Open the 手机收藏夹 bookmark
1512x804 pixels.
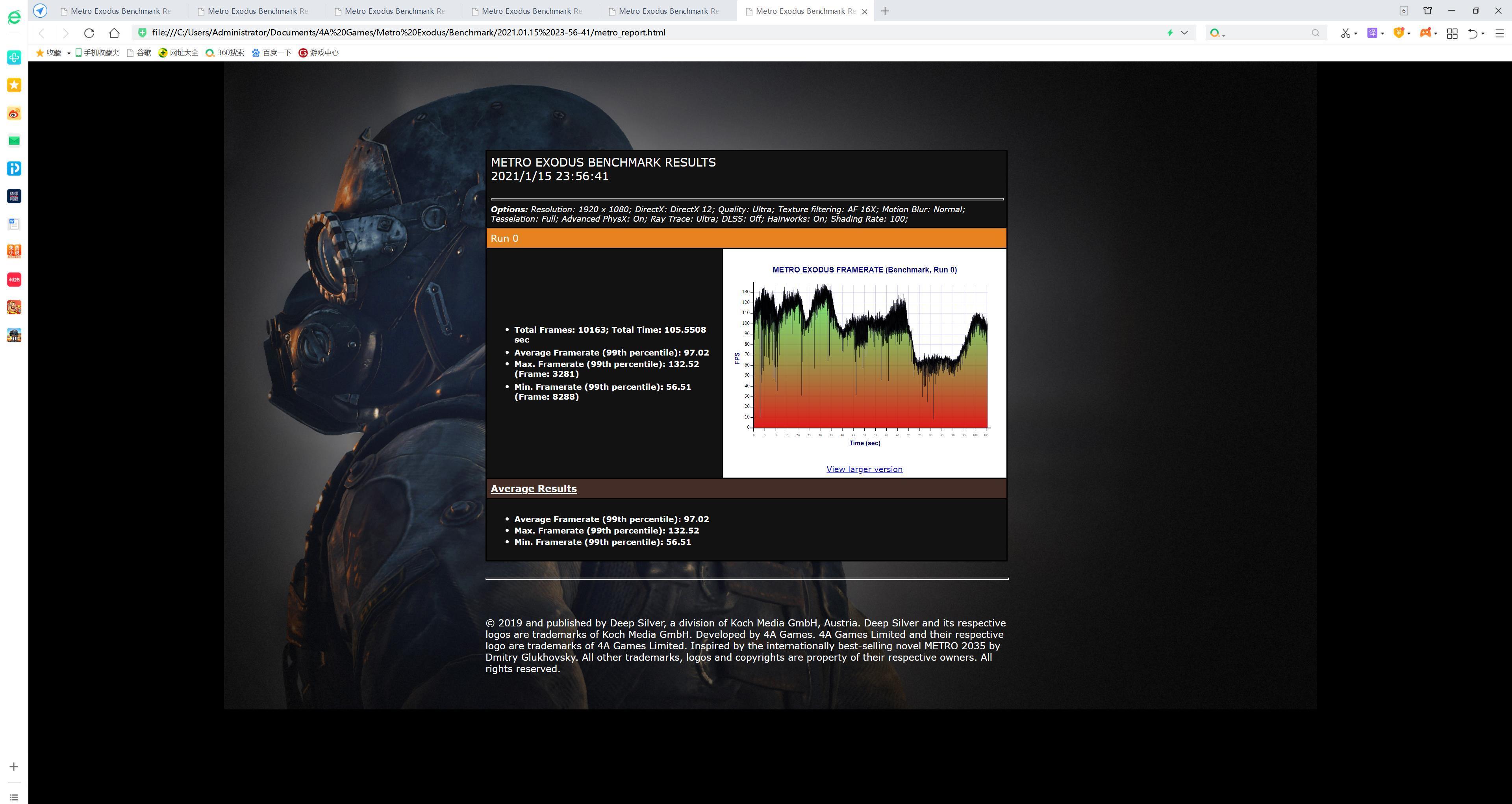point(97,53)
